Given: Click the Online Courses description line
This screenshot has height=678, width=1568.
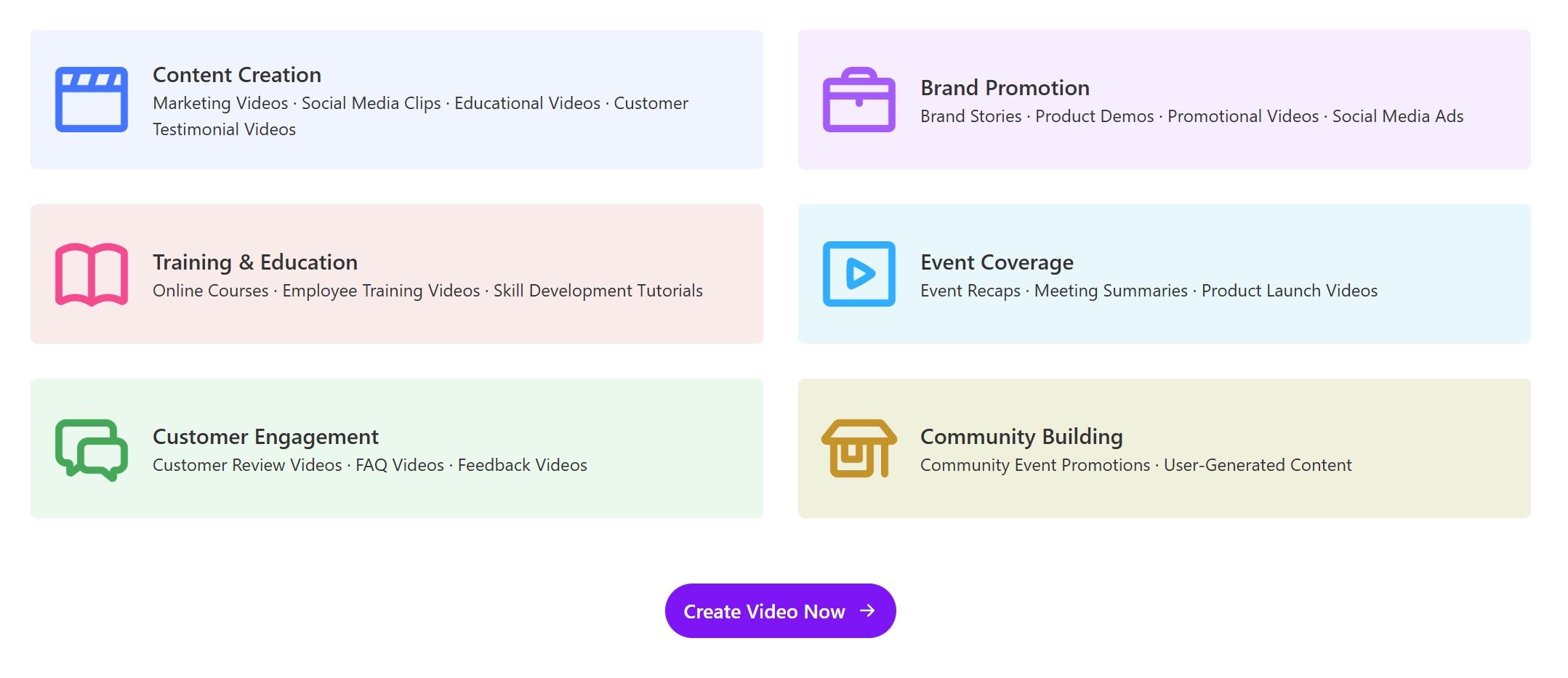Looking at the screenshot, I should coord(427,291).
